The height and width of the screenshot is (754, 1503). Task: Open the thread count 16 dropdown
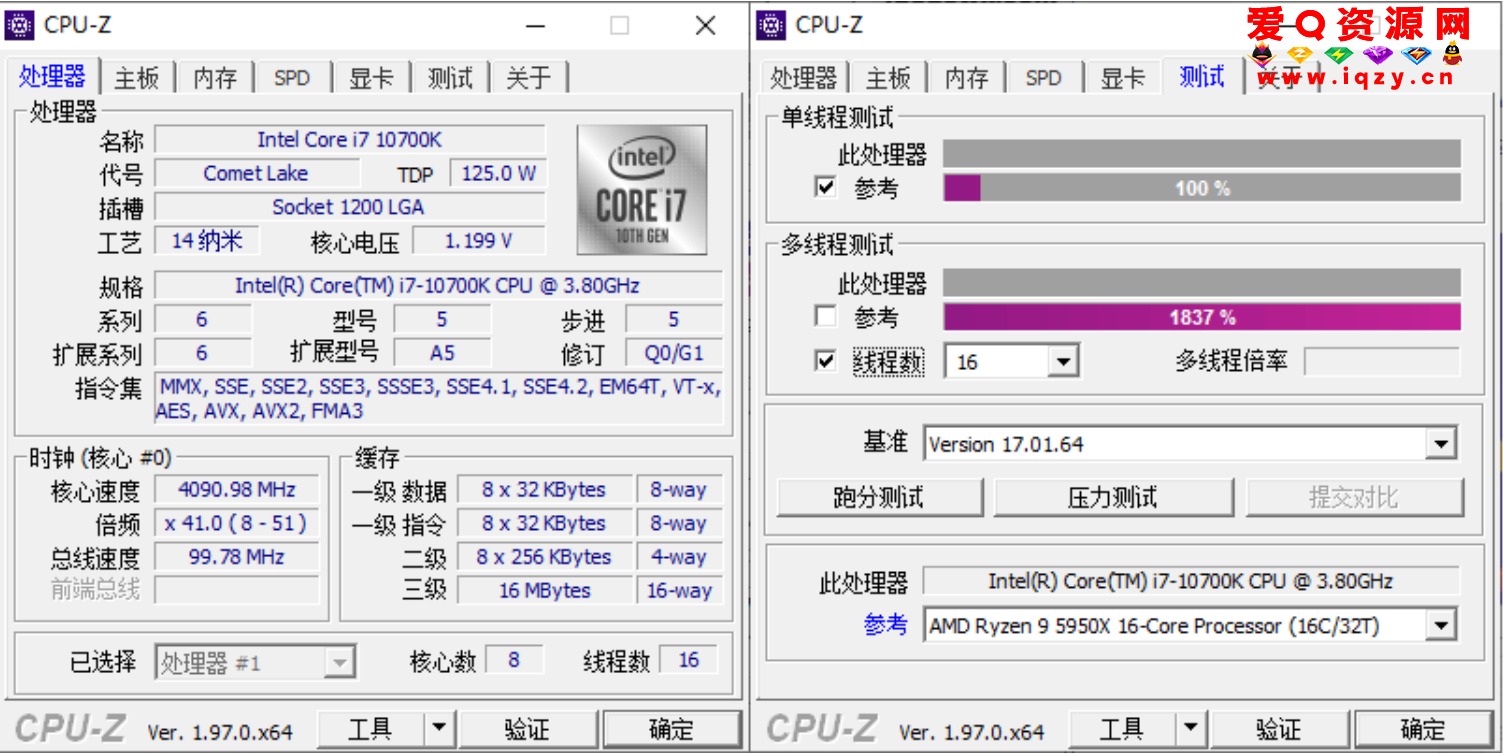click(1064, 362)
